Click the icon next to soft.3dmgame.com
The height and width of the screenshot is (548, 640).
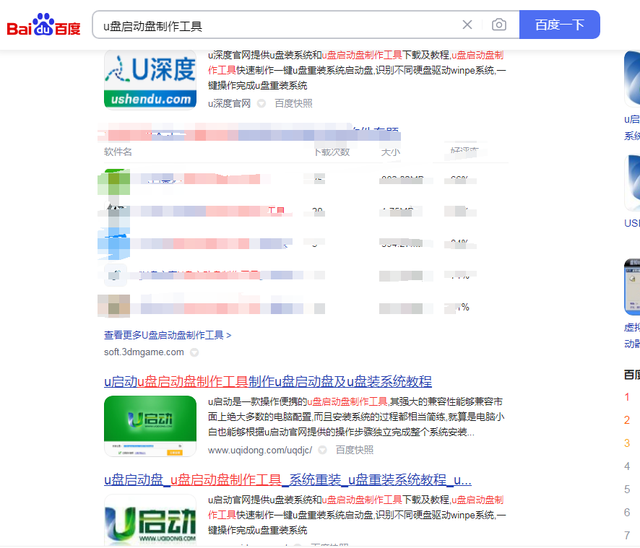tap(195, 352)
